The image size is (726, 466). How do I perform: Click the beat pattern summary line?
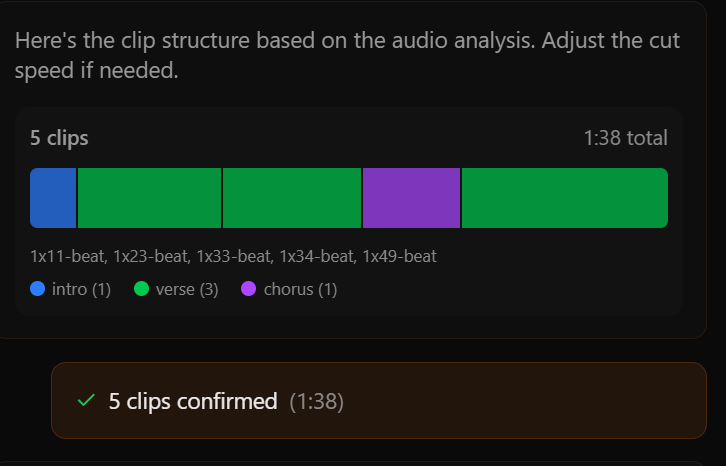point(233,256)
